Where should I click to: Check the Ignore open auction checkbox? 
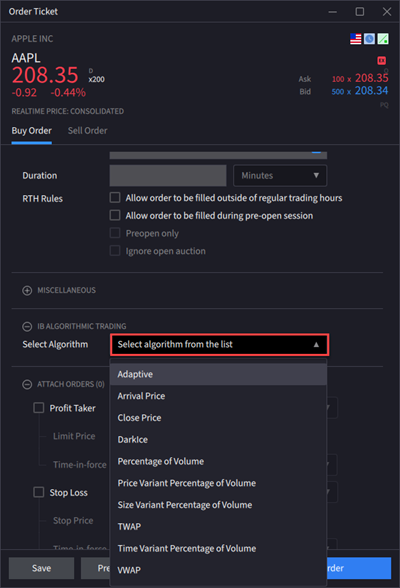pyautogui.click(x=115, y=250)
